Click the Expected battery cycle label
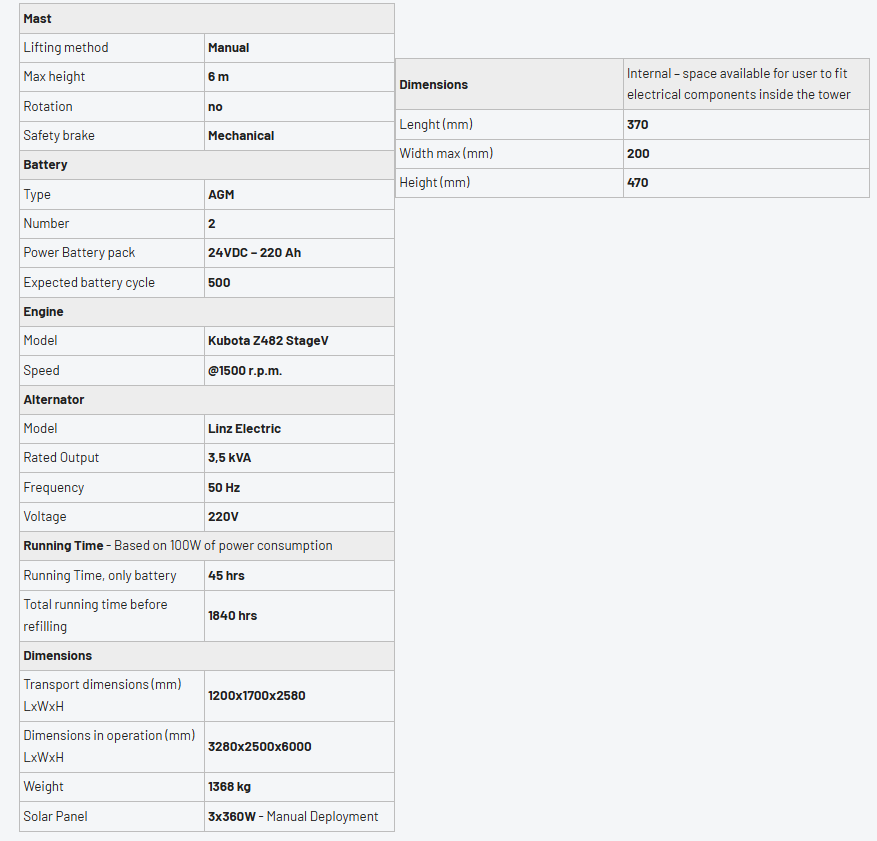The width and height of the screenshot is (877, 841). coord(89,283)
